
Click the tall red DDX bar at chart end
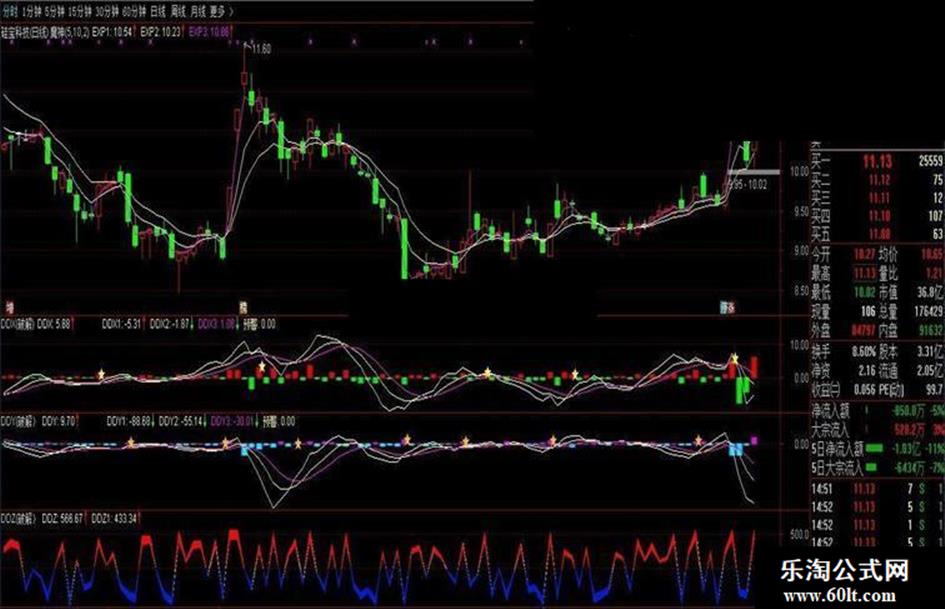point(754,367)
